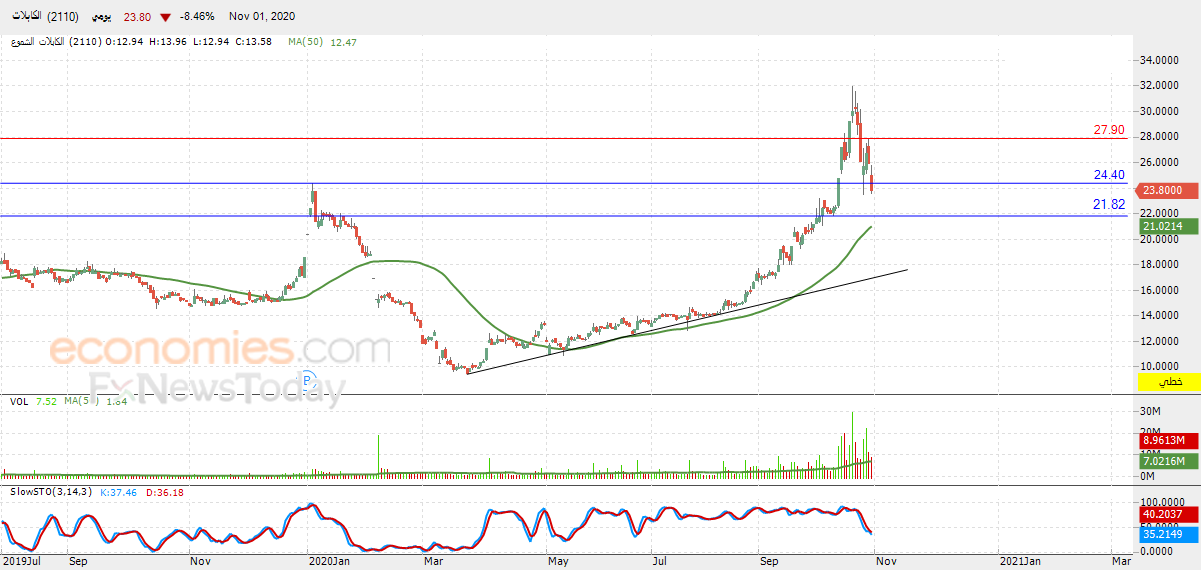Click the O:12.94 open value
This screenshot has height=570, width=1201.
(125, 42)
